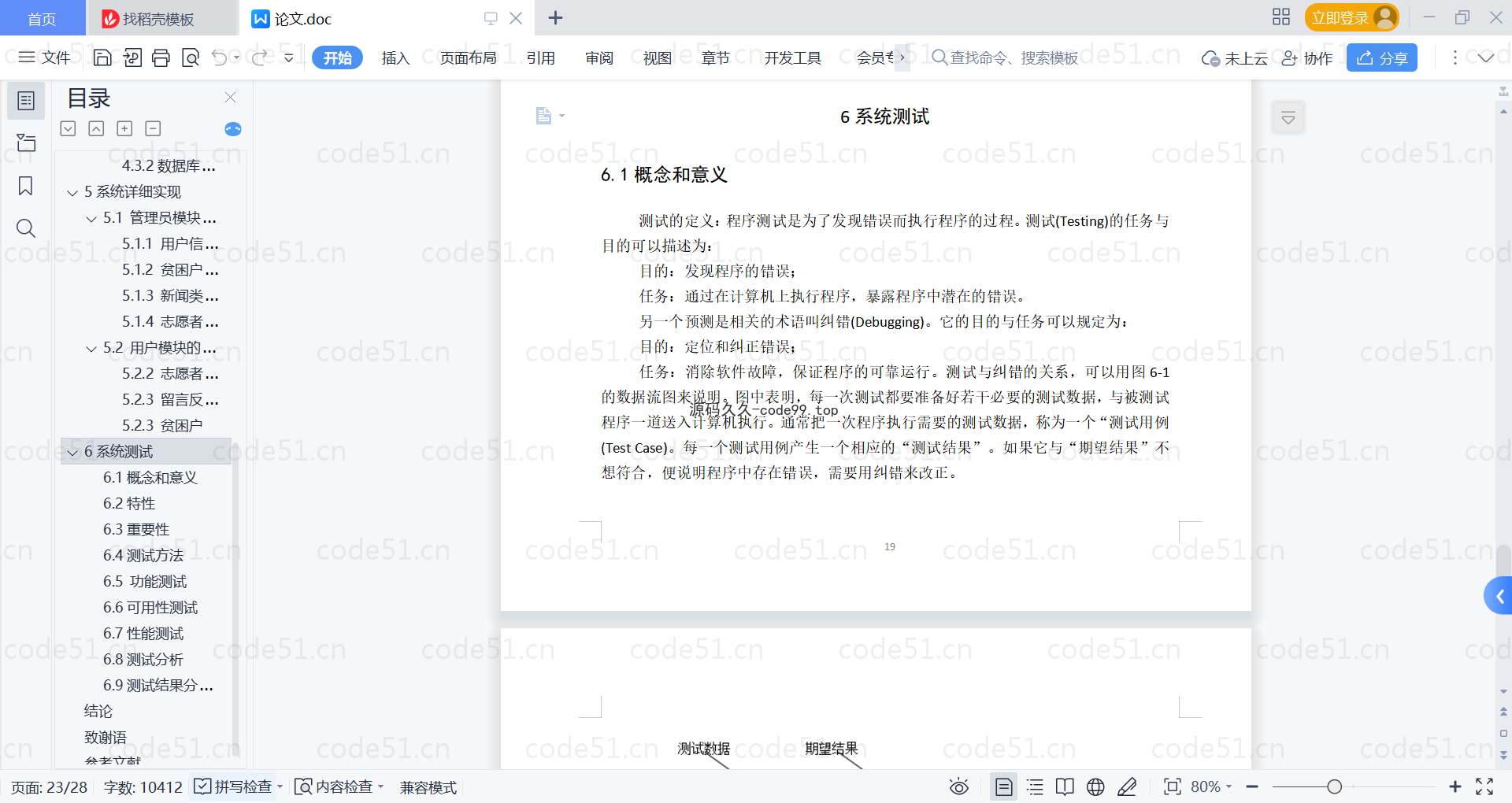
Task: Switch to page layout view icon
Action: point(1003,786)
